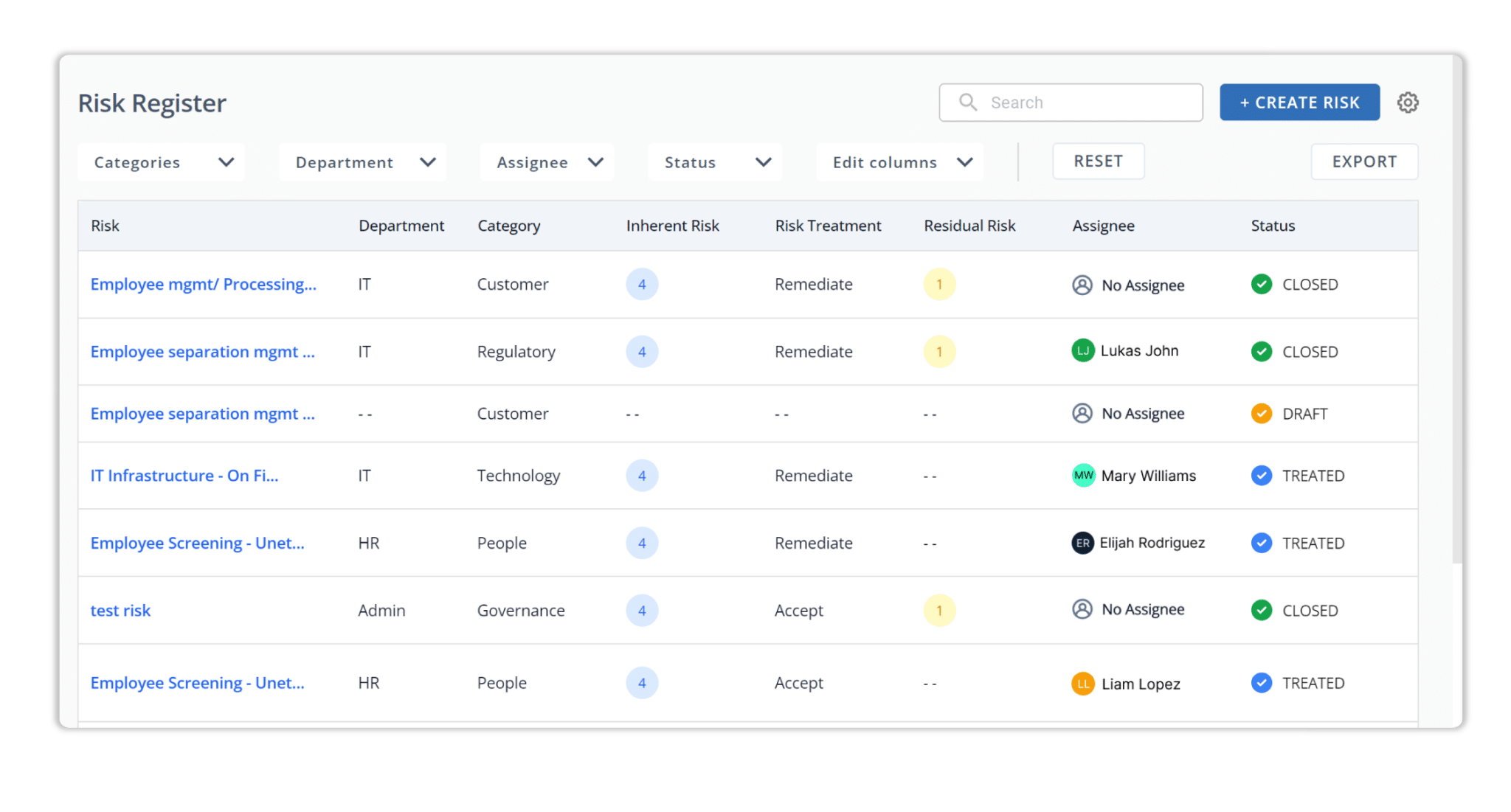Click inherent risk badge 4 in Employee mgmt row
This screenshot has height=812, width=1511.
642,284
